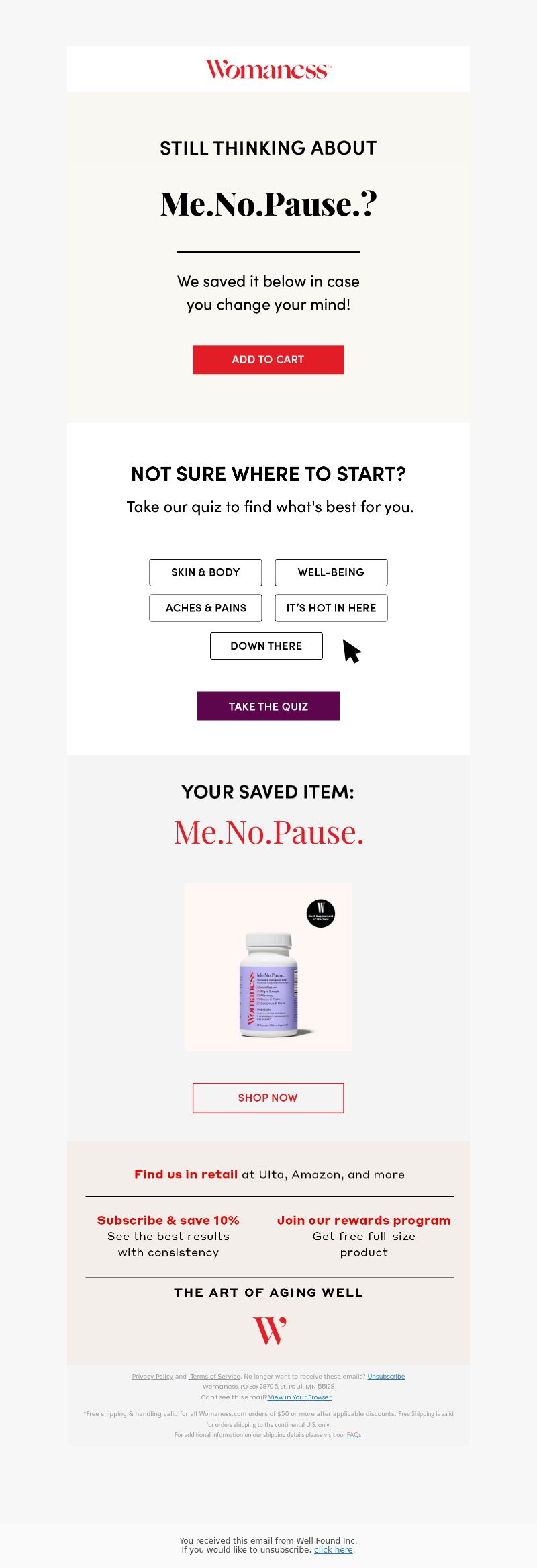The width and height of the screenshot is (537, 1568).
Task: Click the black Best Supplement badge
Action: pyautogui.click(x=321, y=913)
